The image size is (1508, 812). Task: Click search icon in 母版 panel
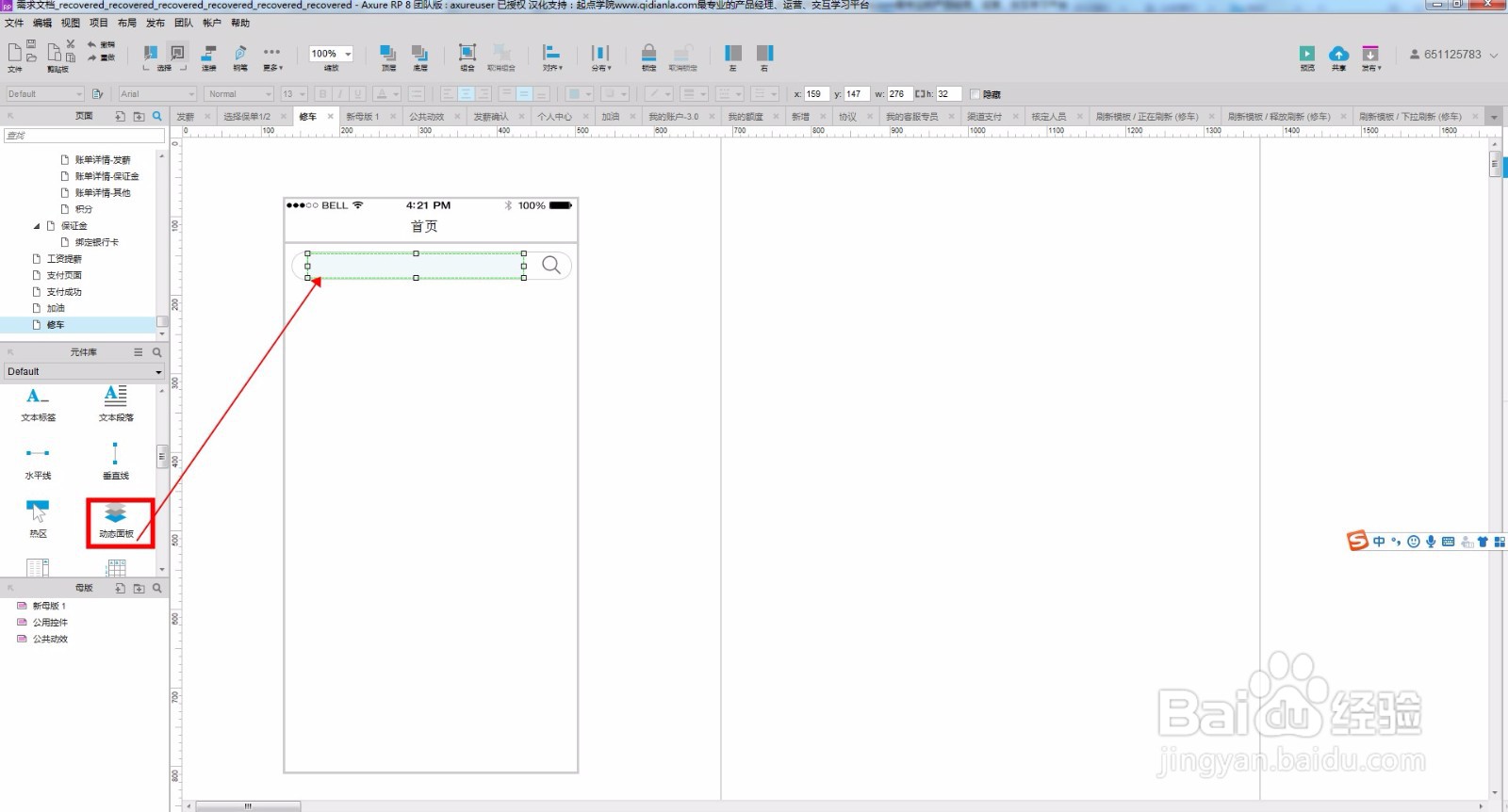click(156, 587)
